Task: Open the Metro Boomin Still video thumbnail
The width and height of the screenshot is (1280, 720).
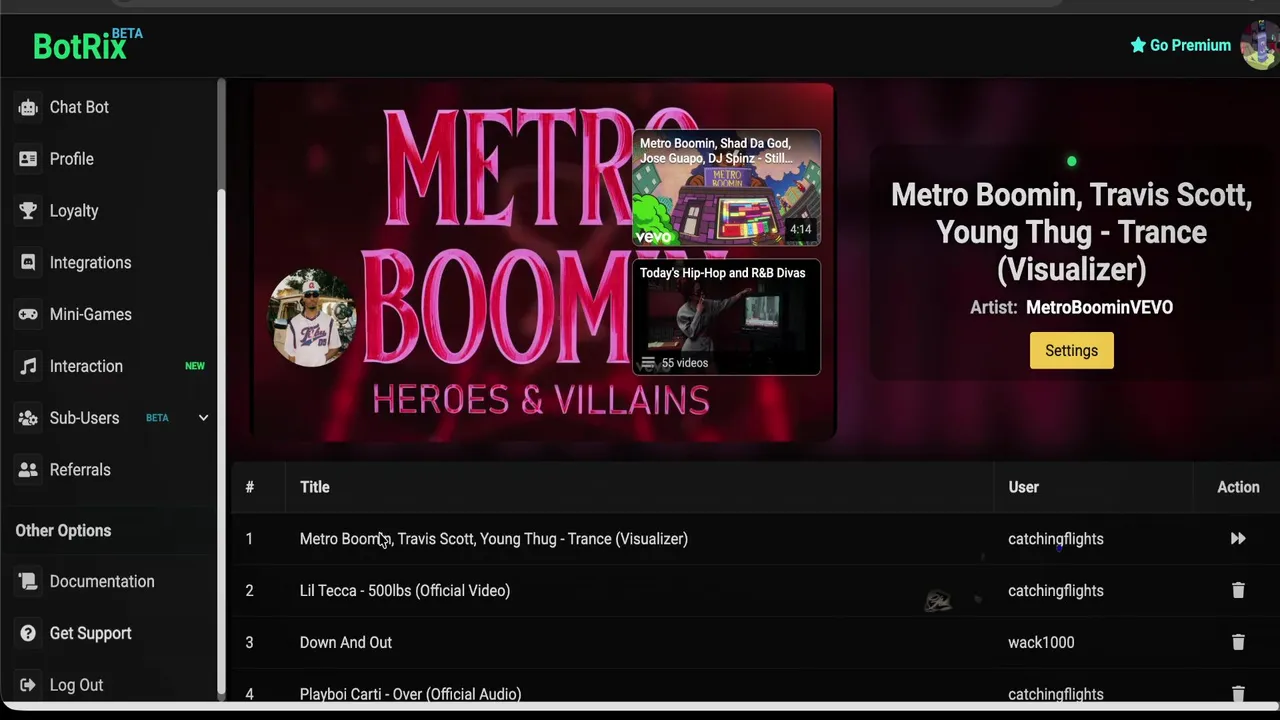Action: coord(726,188)
